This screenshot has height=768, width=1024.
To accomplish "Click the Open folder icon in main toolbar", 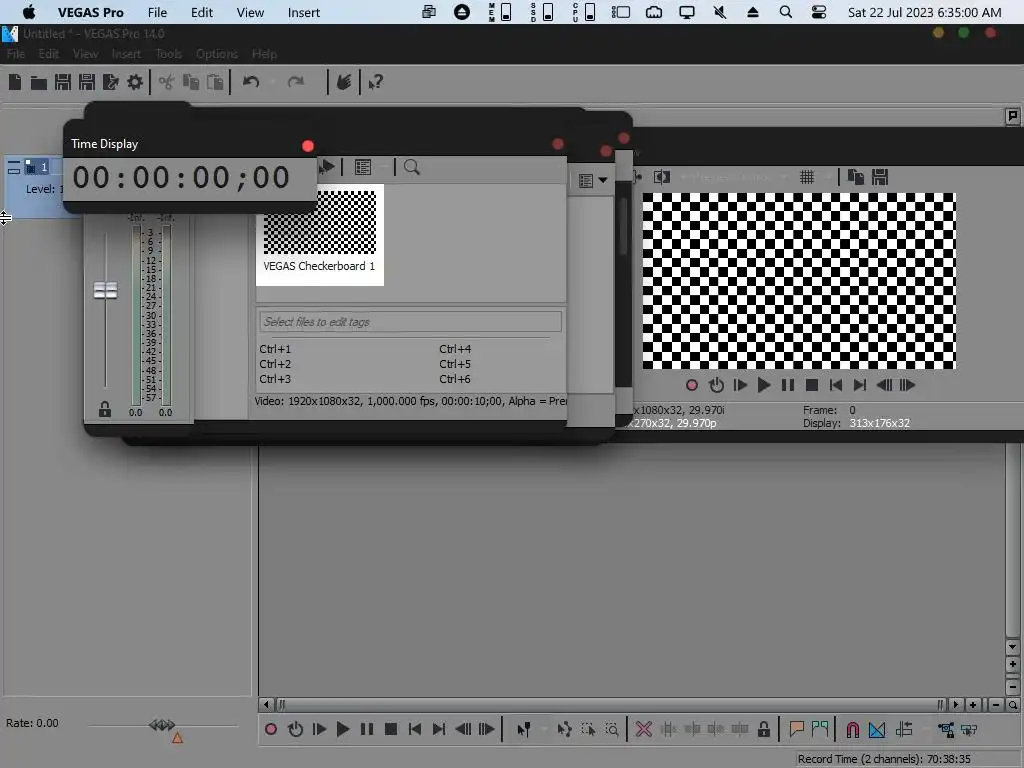I will pos(39,82).
